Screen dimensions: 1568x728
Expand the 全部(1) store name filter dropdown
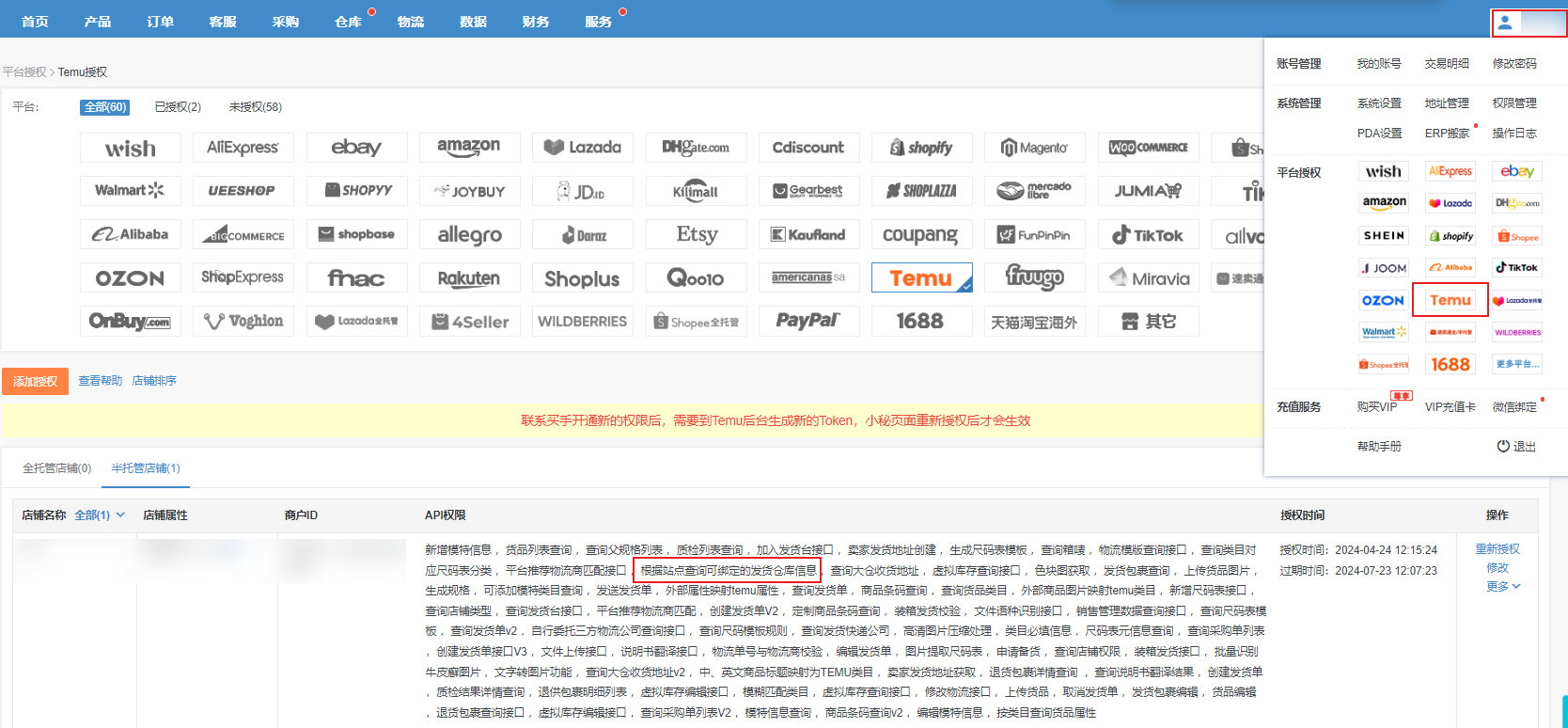[x=100, y=515]
